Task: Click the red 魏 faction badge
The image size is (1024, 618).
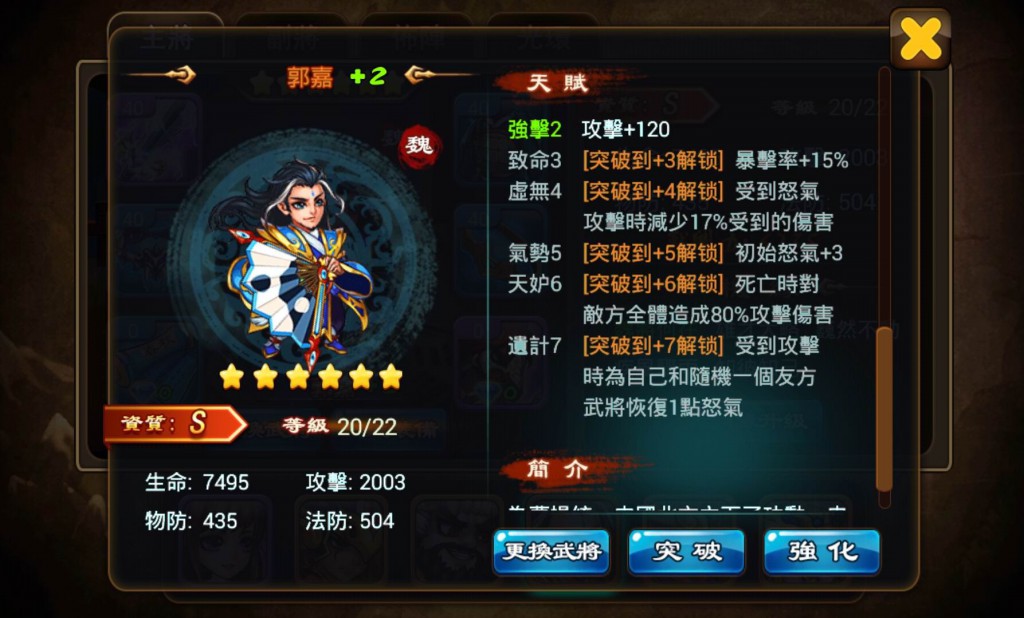Action: (x=420, y=146)
